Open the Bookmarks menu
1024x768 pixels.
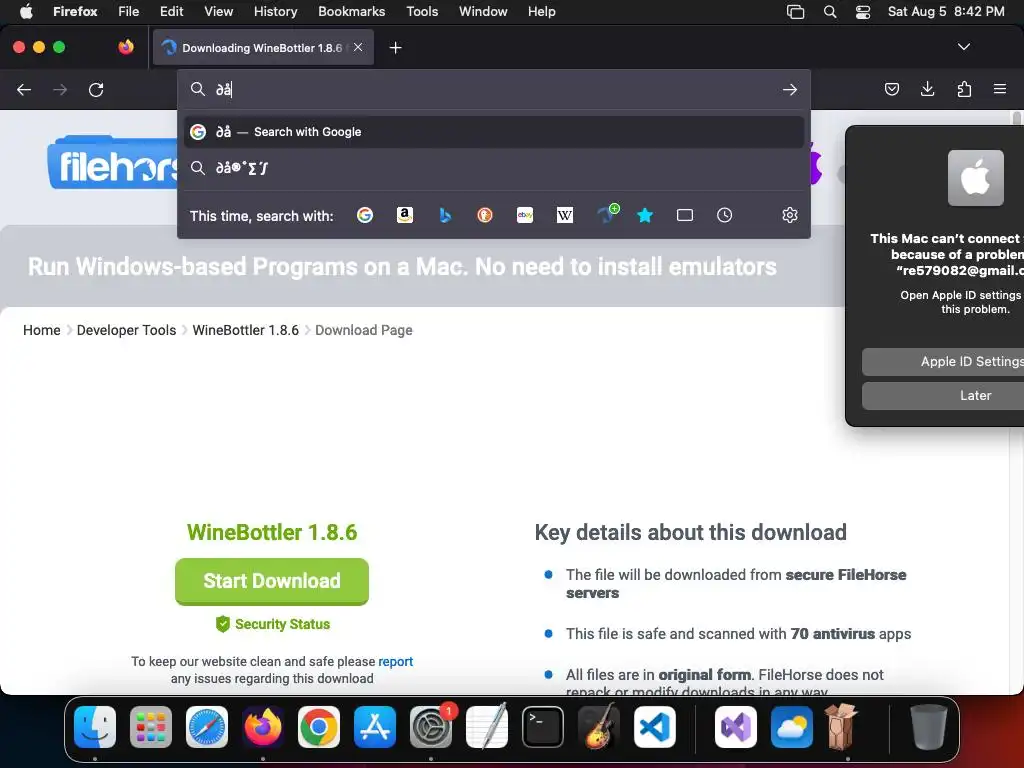tap(351, 11)
